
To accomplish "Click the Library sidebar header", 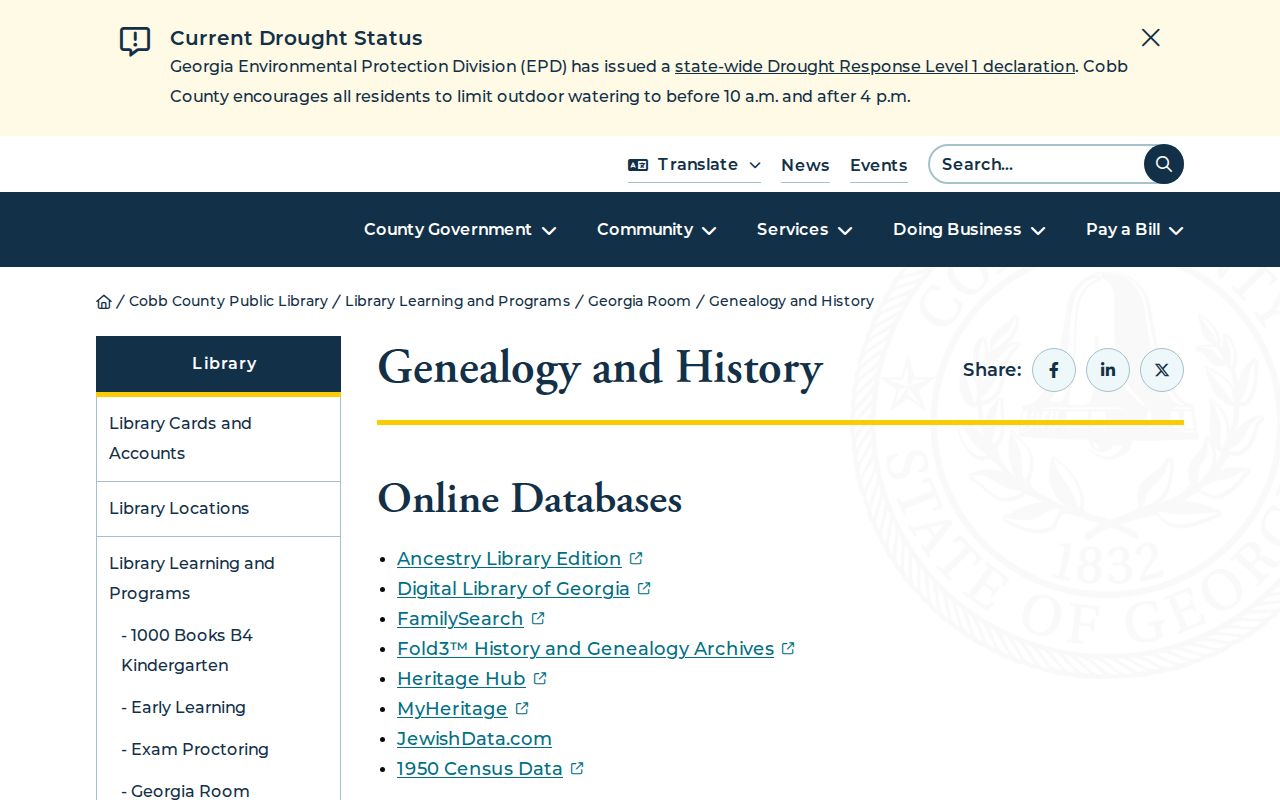I will point(218,364).
